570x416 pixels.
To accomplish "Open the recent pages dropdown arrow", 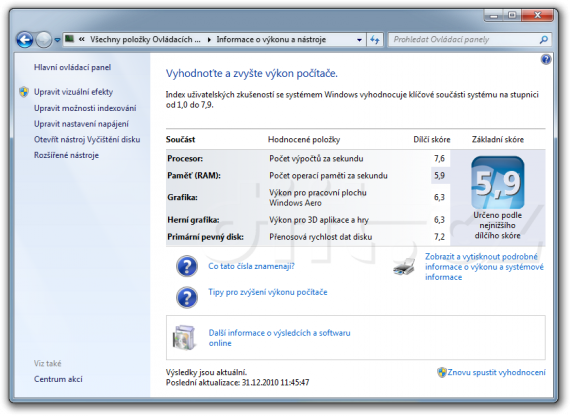I will (x=57, y=40).
